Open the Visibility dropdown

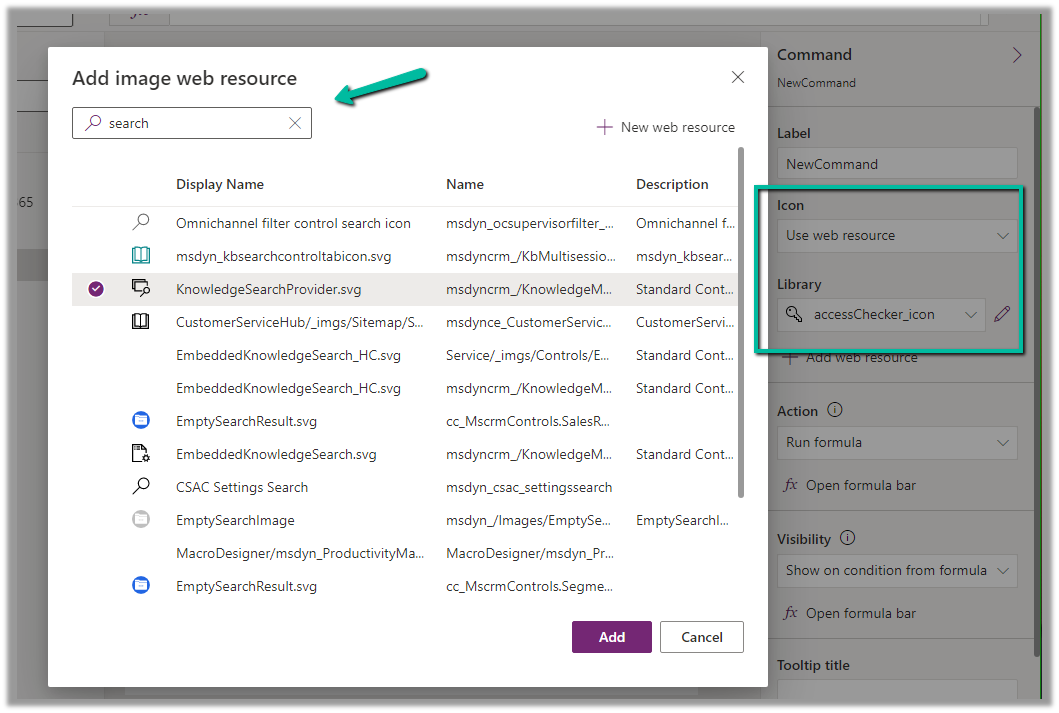897,570
